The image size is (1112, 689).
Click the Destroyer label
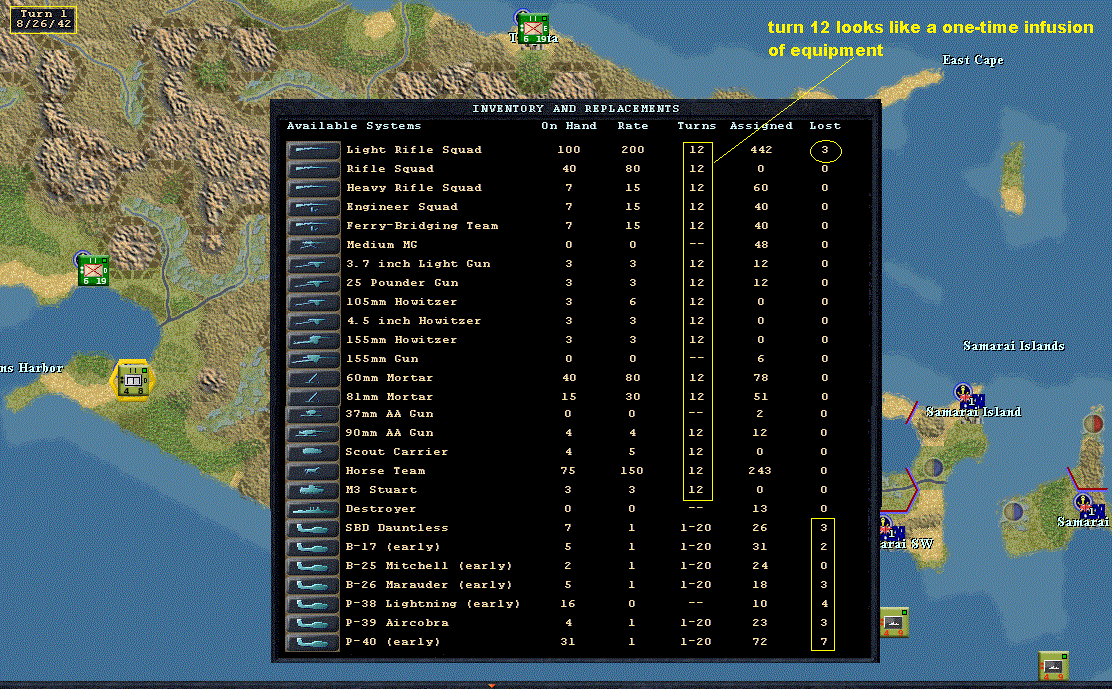point(381,509)
